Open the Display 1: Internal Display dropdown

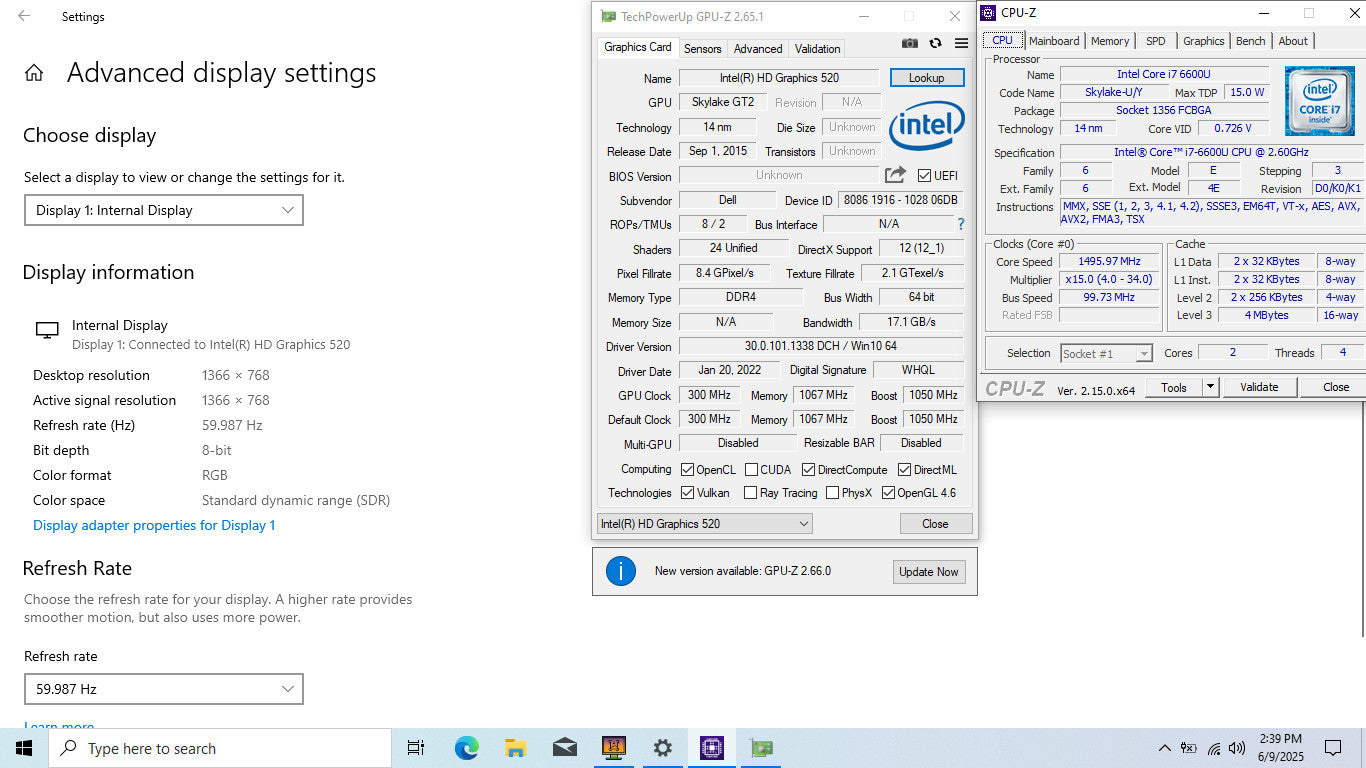163,210
